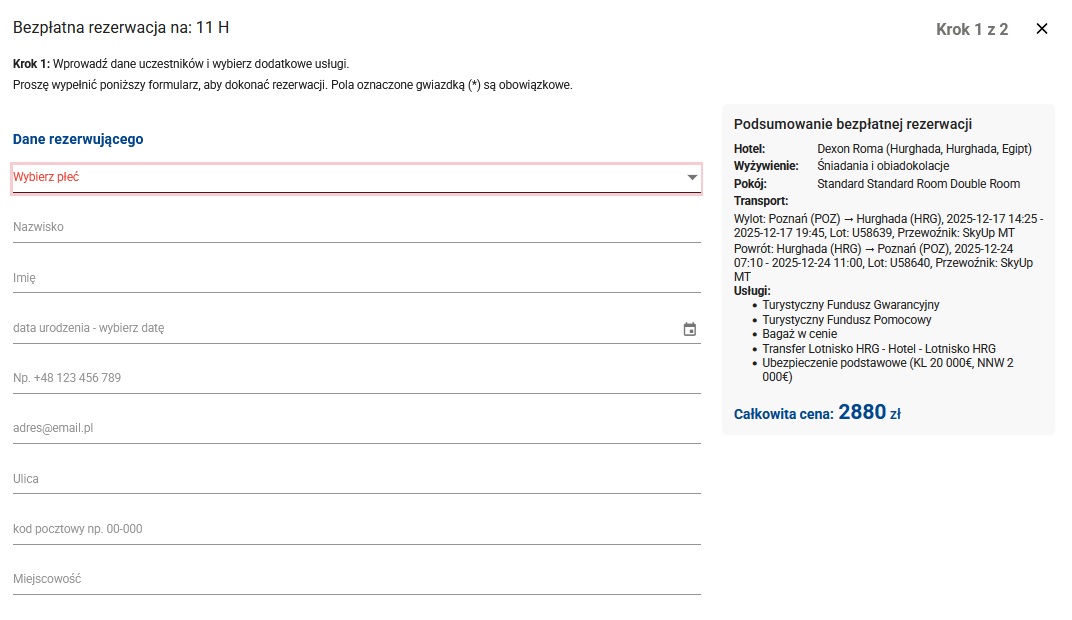
Task: Select the 'data urodzenia' date field
Action: pos(340,328)
